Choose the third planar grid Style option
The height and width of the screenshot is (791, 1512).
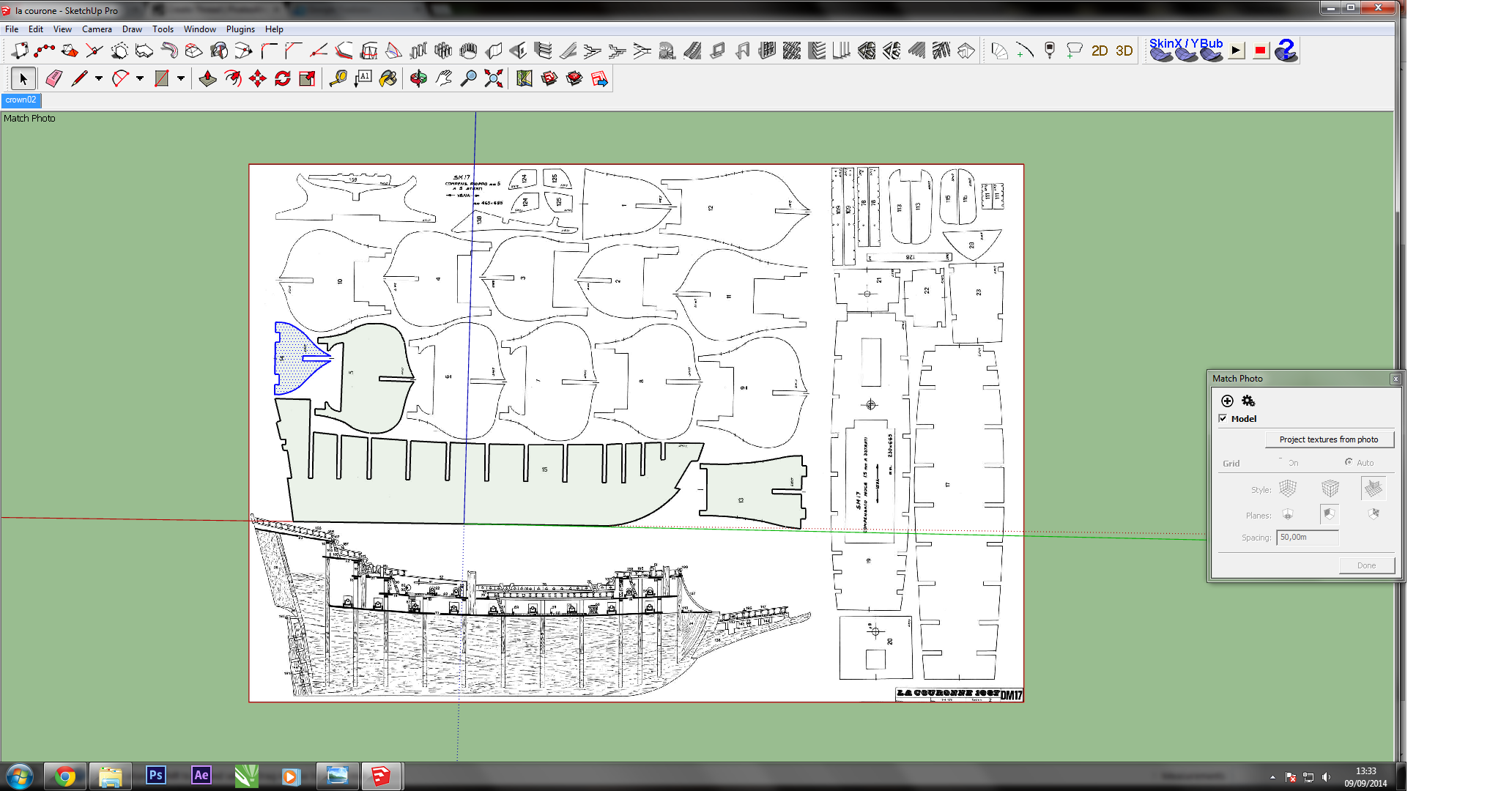point(1374,489)
